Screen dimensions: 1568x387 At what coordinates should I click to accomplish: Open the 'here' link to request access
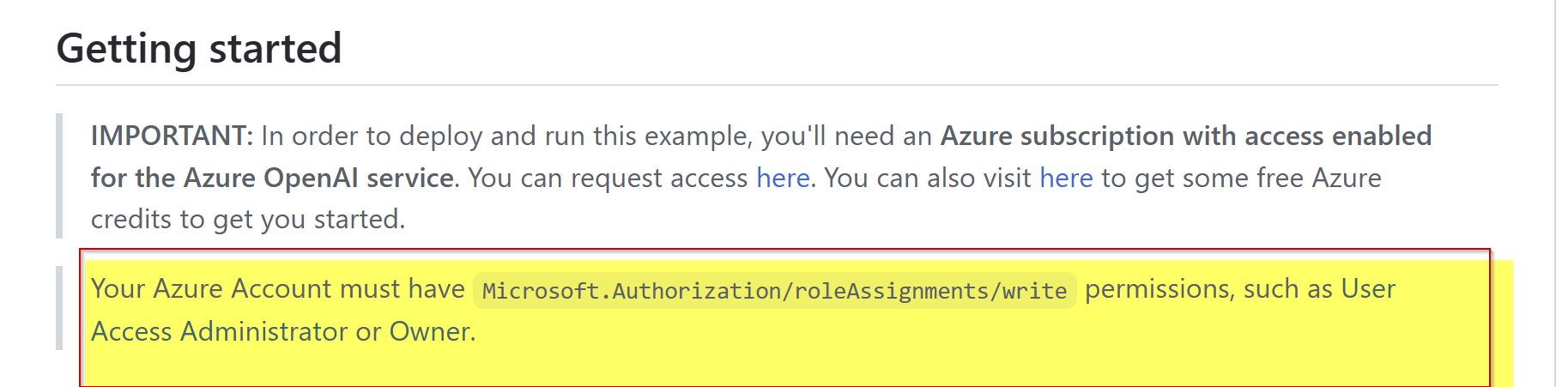[783, 178]
